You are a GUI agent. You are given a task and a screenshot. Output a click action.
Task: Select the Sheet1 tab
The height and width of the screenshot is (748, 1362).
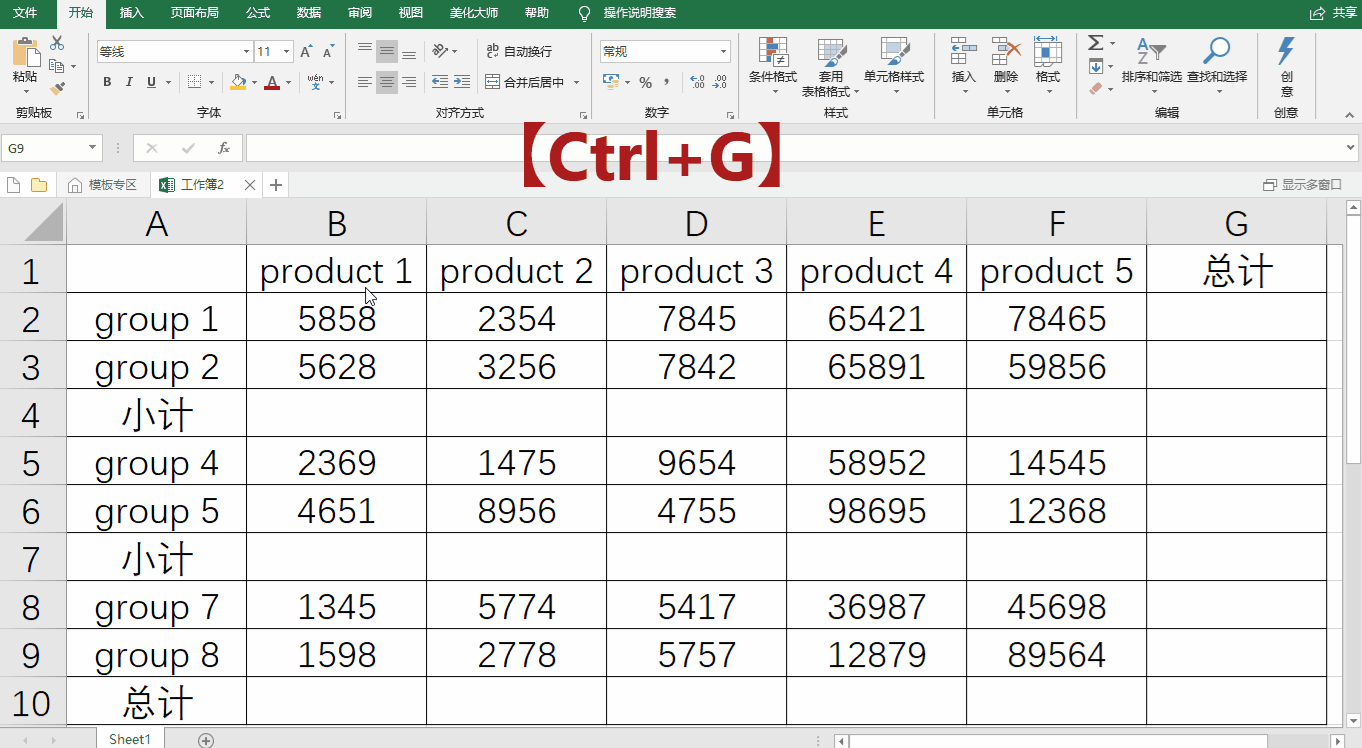(x=130, y=739)
